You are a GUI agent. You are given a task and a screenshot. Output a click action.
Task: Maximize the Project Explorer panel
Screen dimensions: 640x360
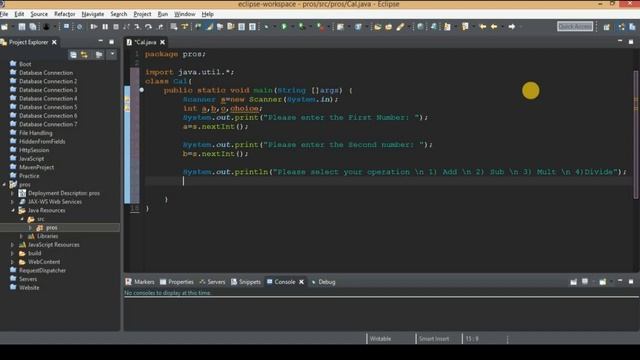click(x=111, y=42)
